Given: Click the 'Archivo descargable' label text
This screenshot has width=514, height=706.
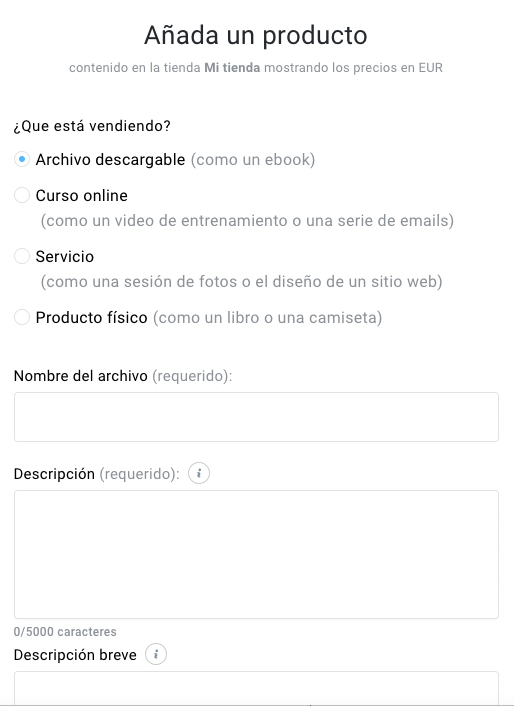Looking at the screenshot, I should point(110,160).
